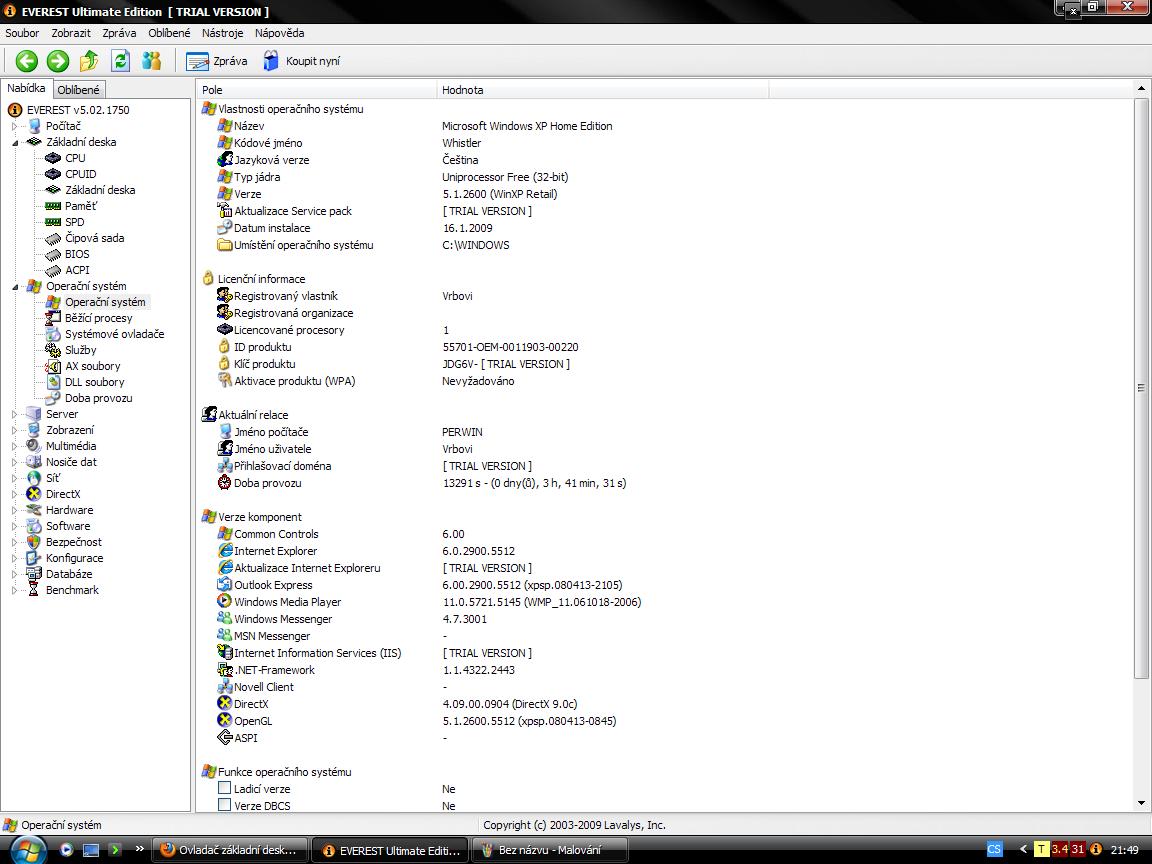Click the Koupit nyní button

(x=301, y=61)
